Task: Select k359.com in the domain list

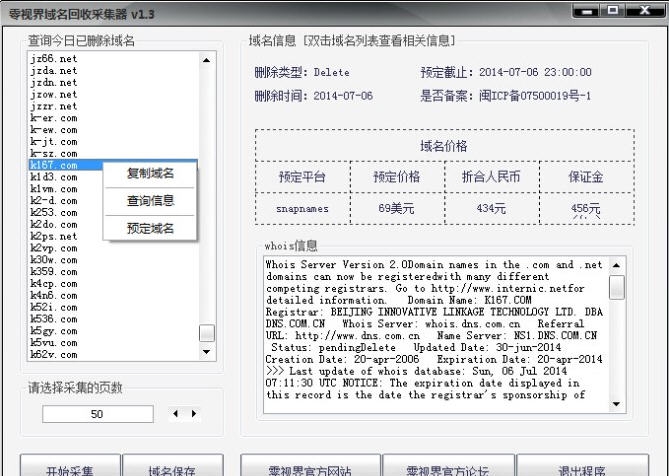Action: click(54, 272)
